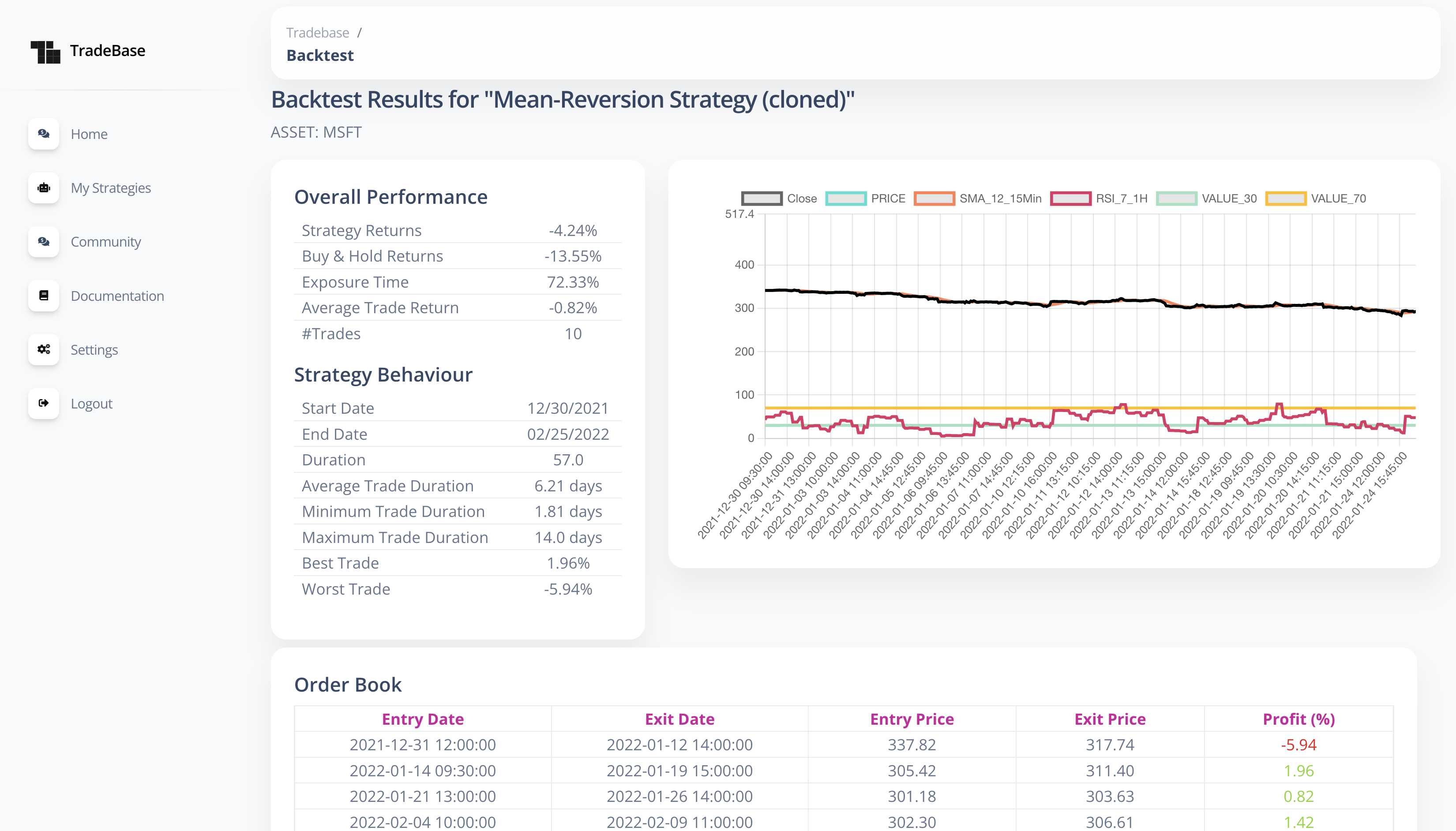Viewport: 1456px width, 831px height.
Task: Click the Tradebase breadcrumb link
Action: click(317, 33)
